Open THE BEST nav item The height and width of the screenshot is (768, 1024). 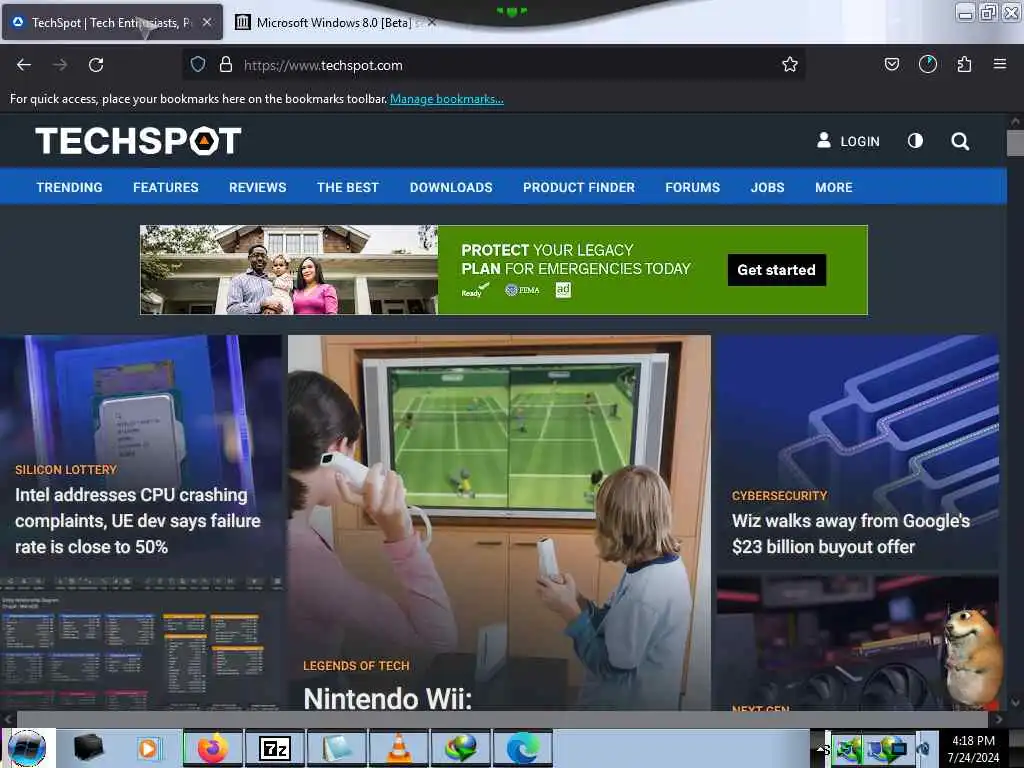click(x=348, y=187)
